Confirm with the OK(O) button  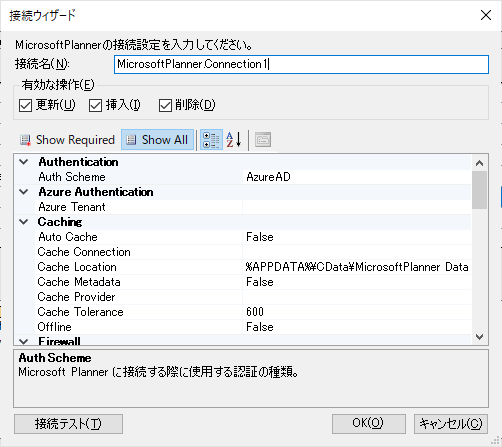point(369,424)
